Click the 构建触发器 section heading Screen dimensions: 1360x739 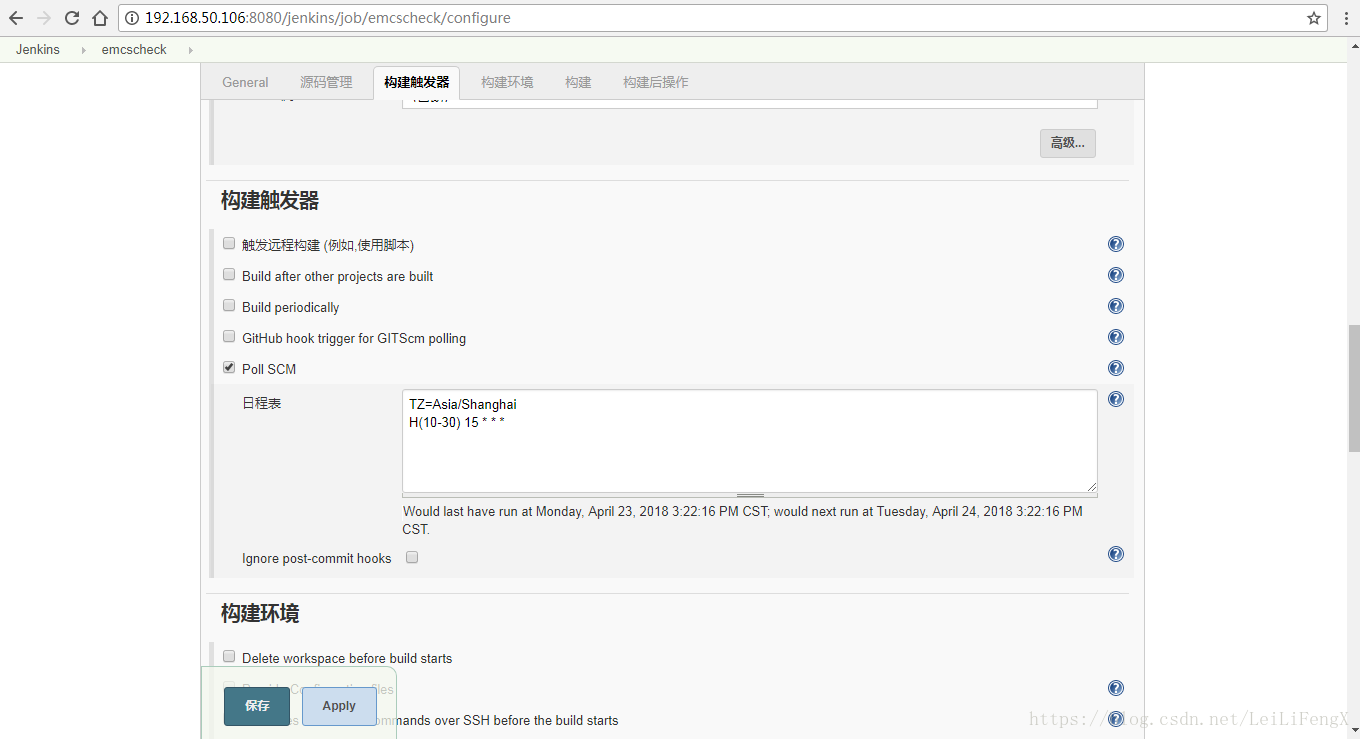[x=270, y=201]
